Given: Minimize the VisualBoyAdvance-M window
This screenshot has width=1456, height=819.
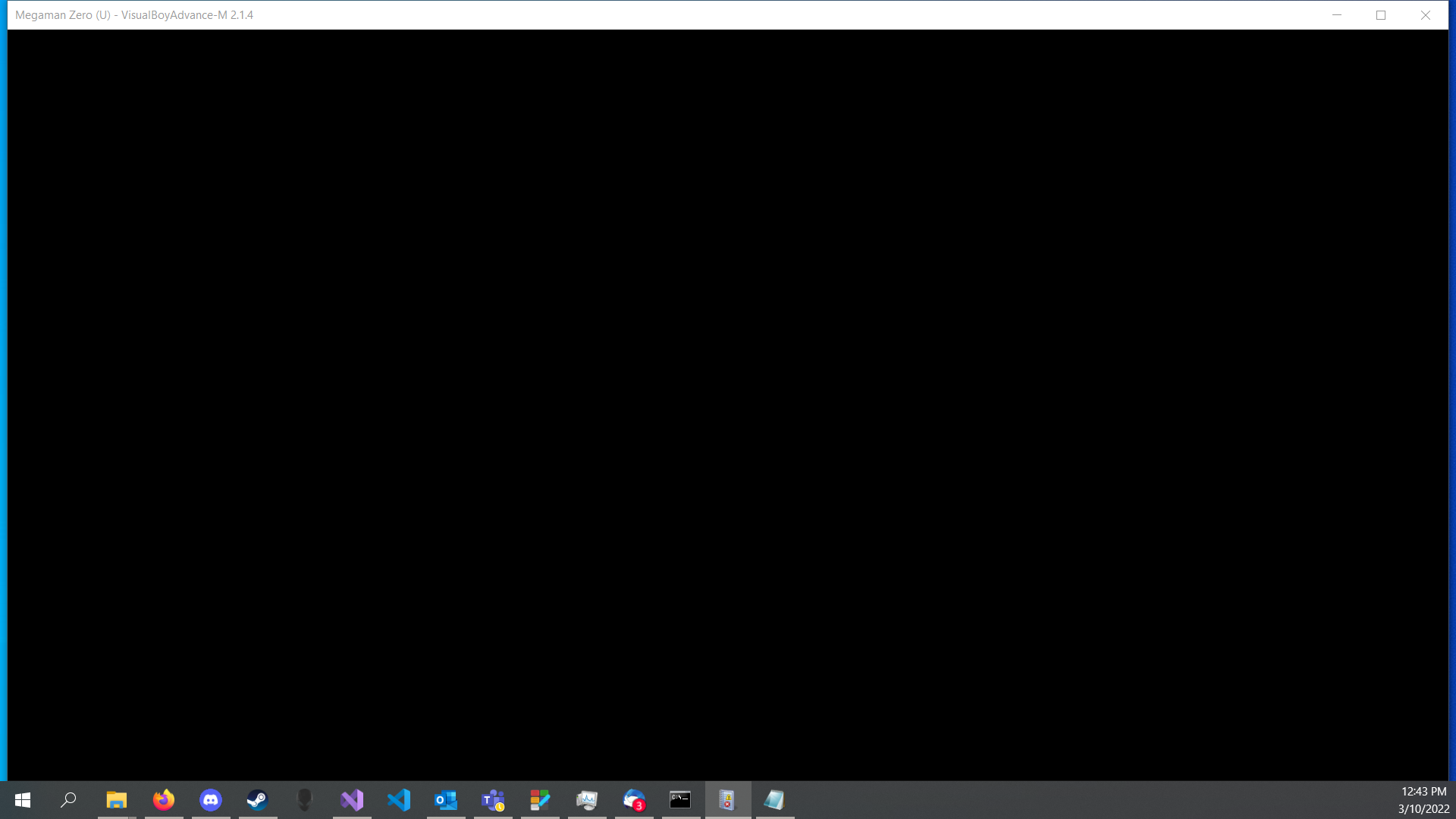Looking at the screenshot, I should click(1337, 15).
